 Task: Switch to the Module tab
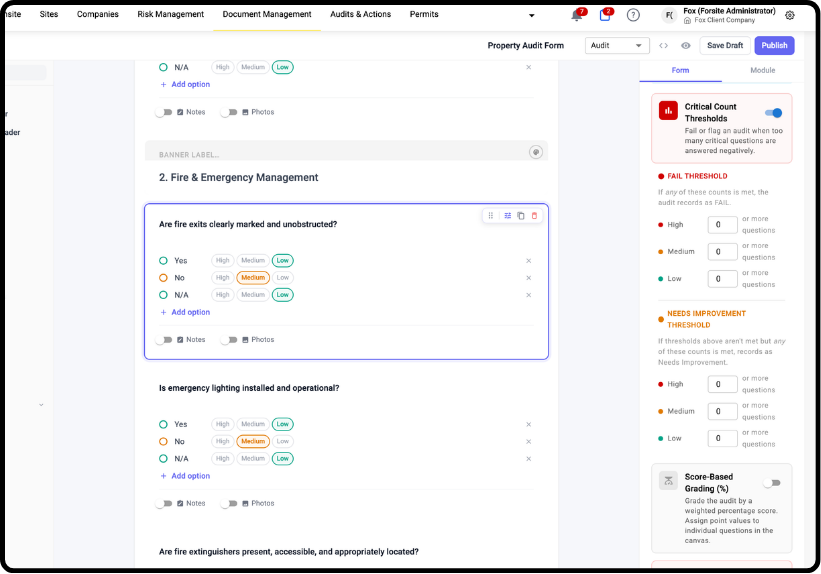pos(762,70)
